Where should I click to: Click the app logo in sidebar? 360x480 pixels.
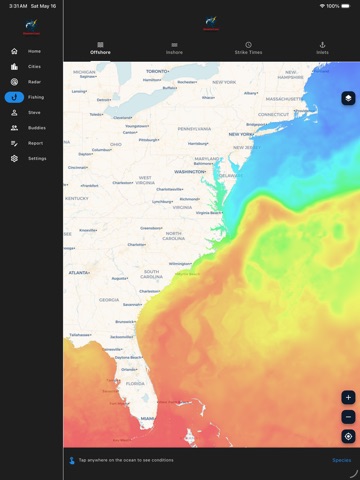click(x=31, y=27)
